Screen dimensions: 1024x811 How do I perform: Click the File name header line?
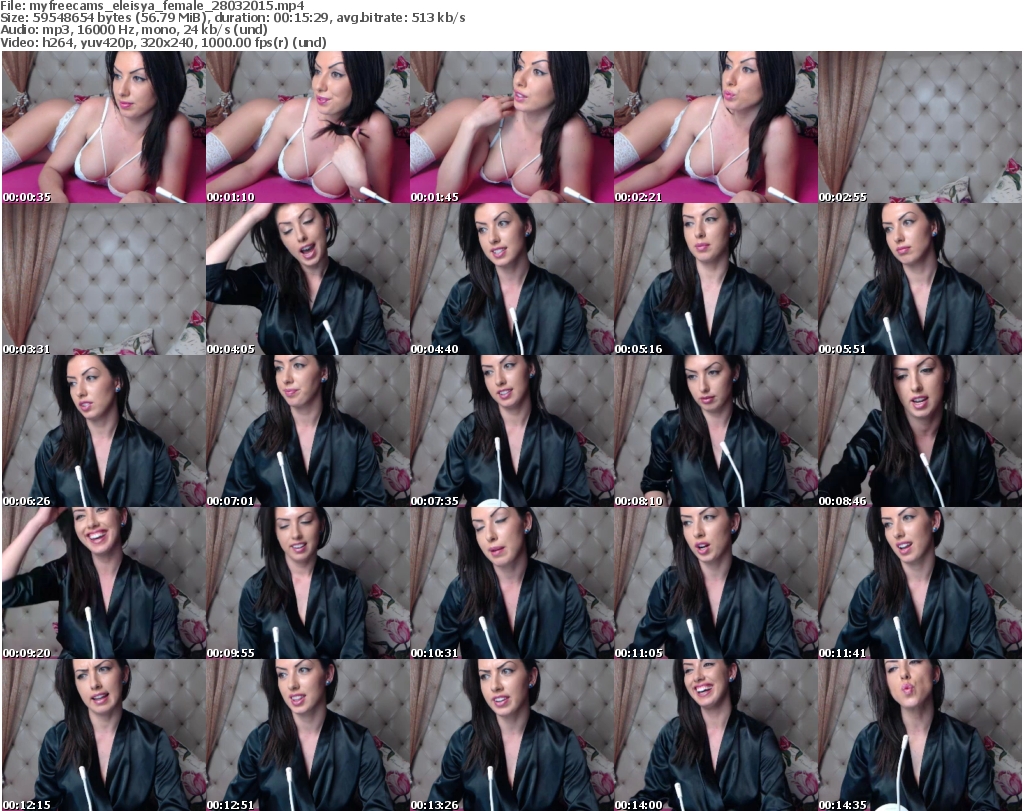click(x=152, y=6)
